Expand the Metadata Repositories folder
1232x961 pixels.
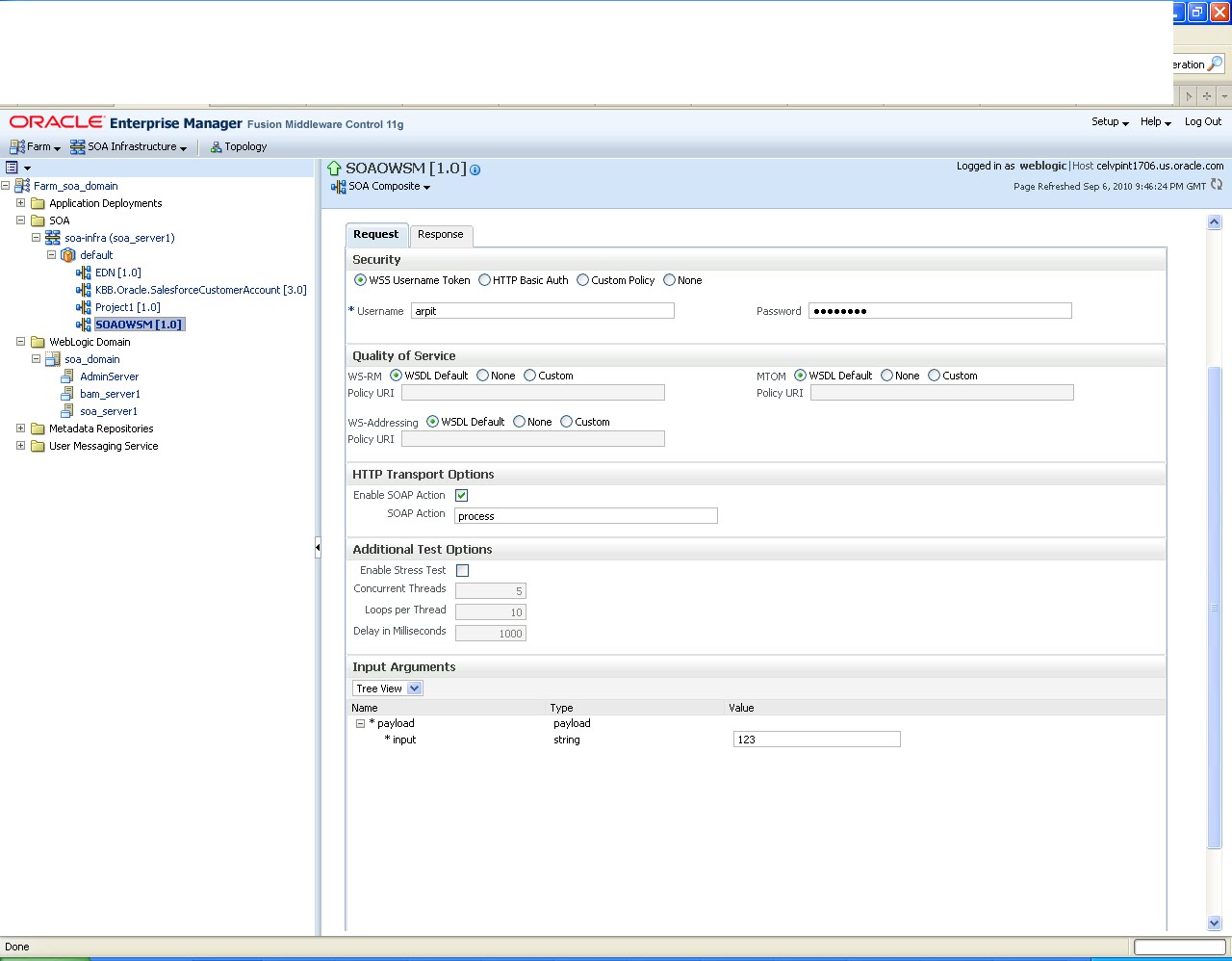[x=20, y=429]
